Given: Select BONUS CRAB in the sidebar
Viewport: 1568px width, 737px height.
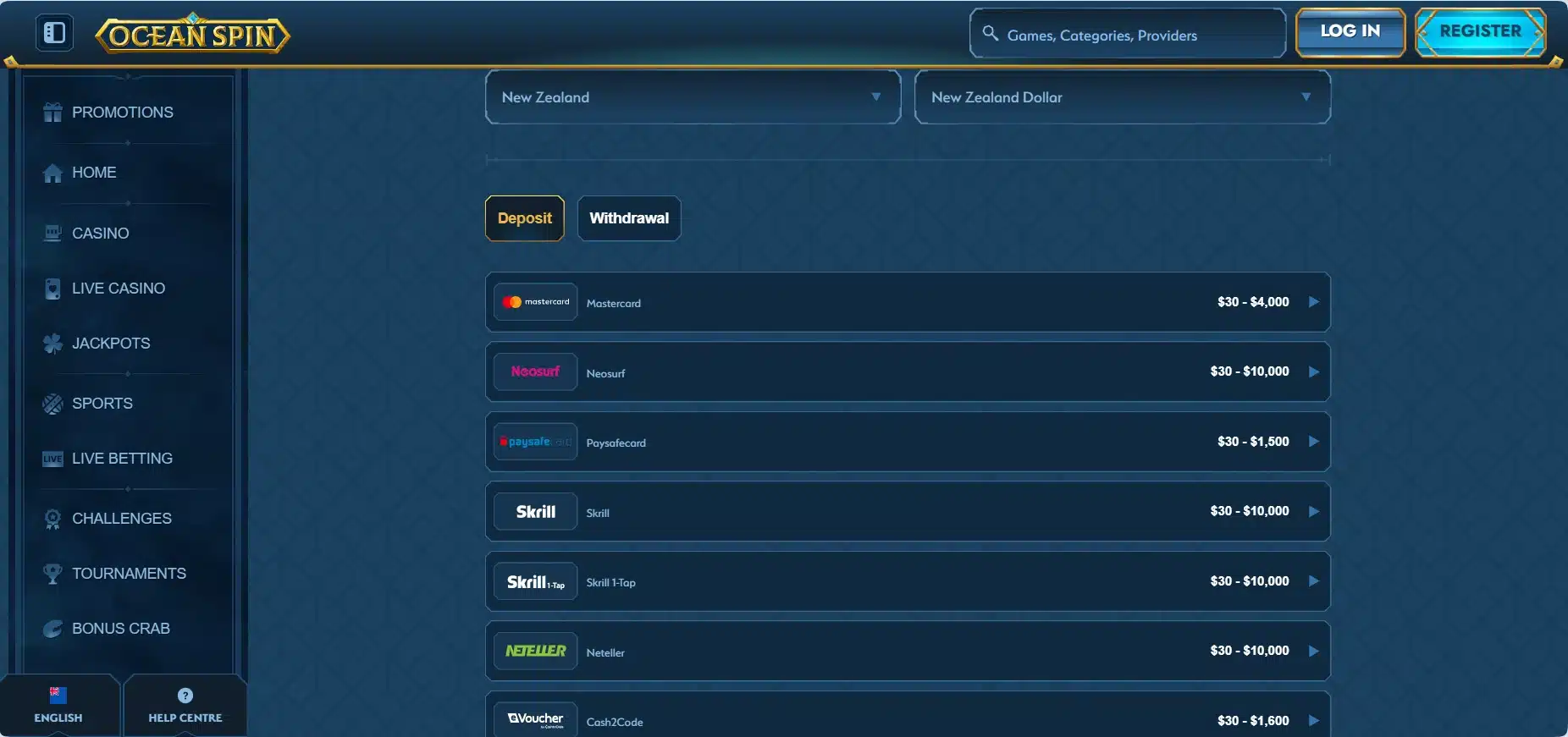Looking at the screenshot, I should [x=121, y=629].
